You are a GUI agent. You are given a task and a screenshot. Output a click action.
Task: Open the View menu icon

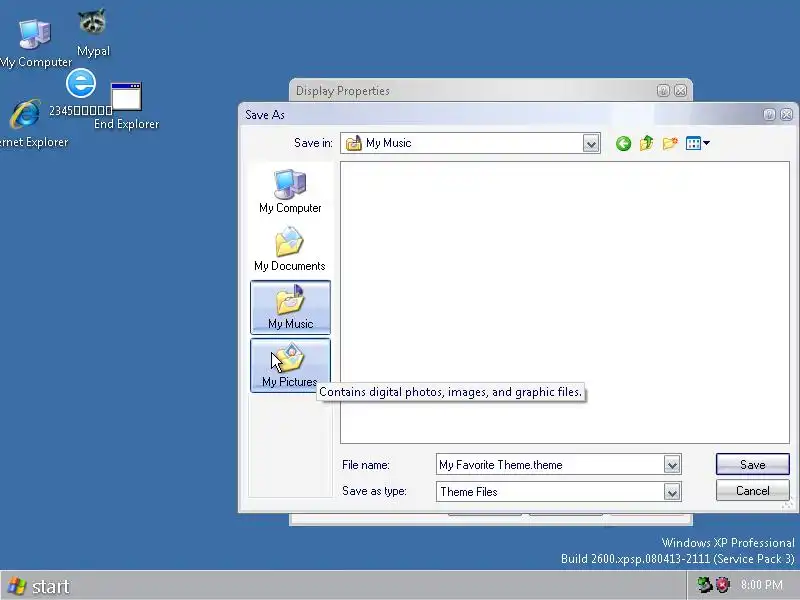pos(697,143)
